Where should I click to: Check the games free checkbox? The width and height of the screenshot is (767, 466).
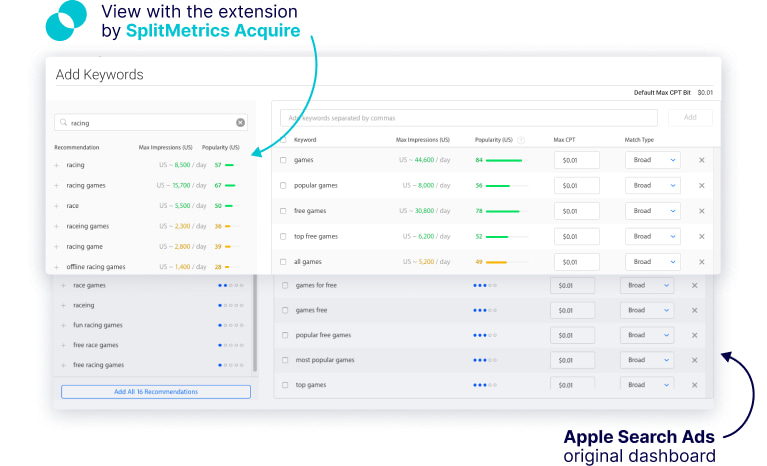pyautogui.click(x=285, y=311)
